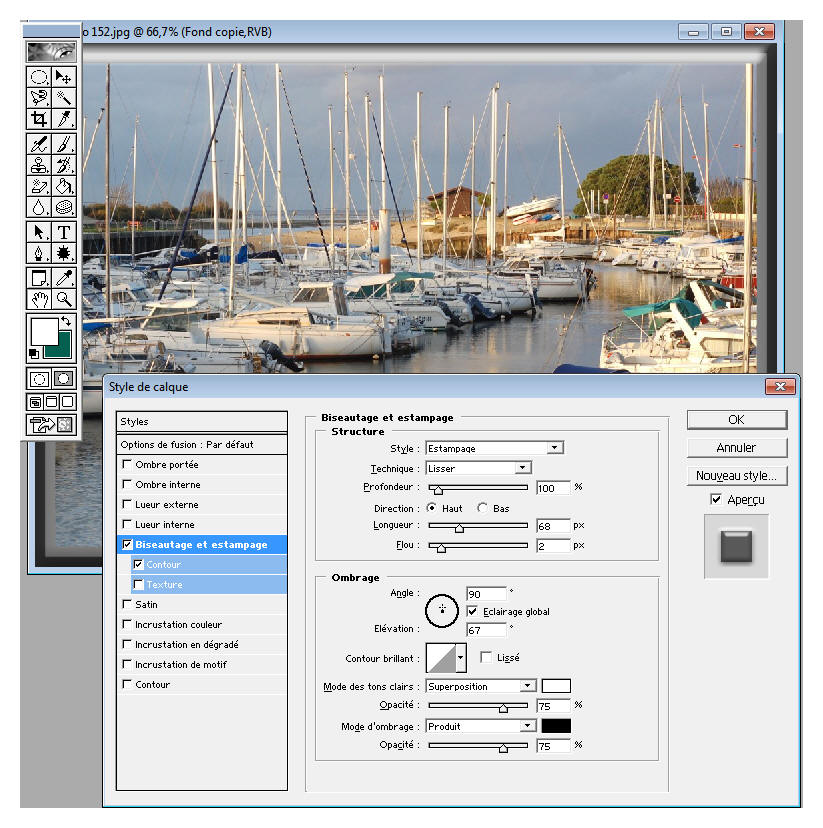Uncheck Biseautage et estampage checkbox
Screen dimensions: 823x828
[x=127, y=544]
